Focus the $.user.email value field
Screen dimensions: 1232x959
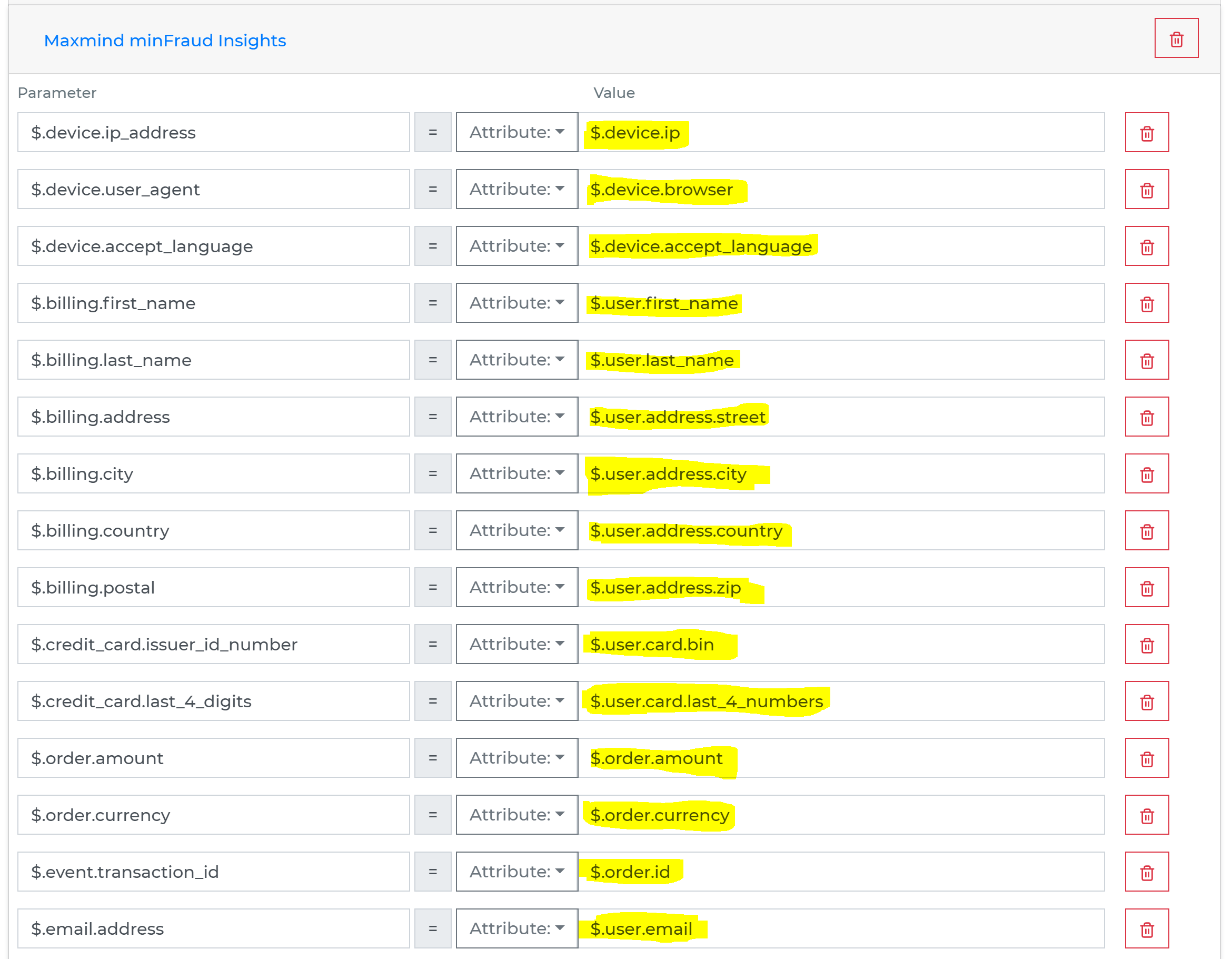click(x=841, y=929)
